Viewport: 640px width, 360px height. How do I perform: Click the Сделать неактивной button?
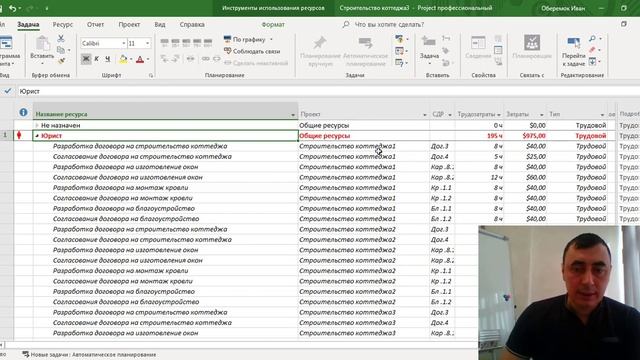(x=256, y=63)
